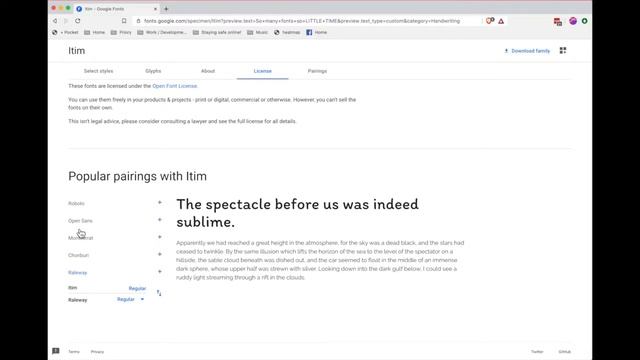Screen dimensions: 640x360
Task: Click the pairing preview headline text
Action: click(298, 213)
